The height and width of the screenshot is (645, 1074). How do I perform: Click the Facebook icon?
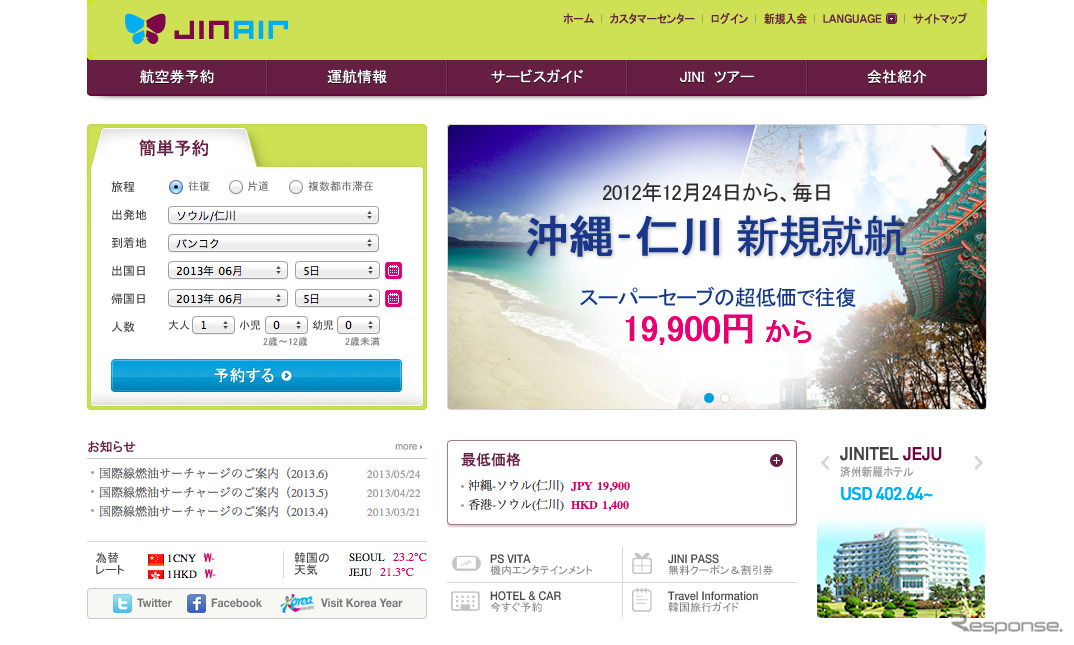(x=196, y=603)
